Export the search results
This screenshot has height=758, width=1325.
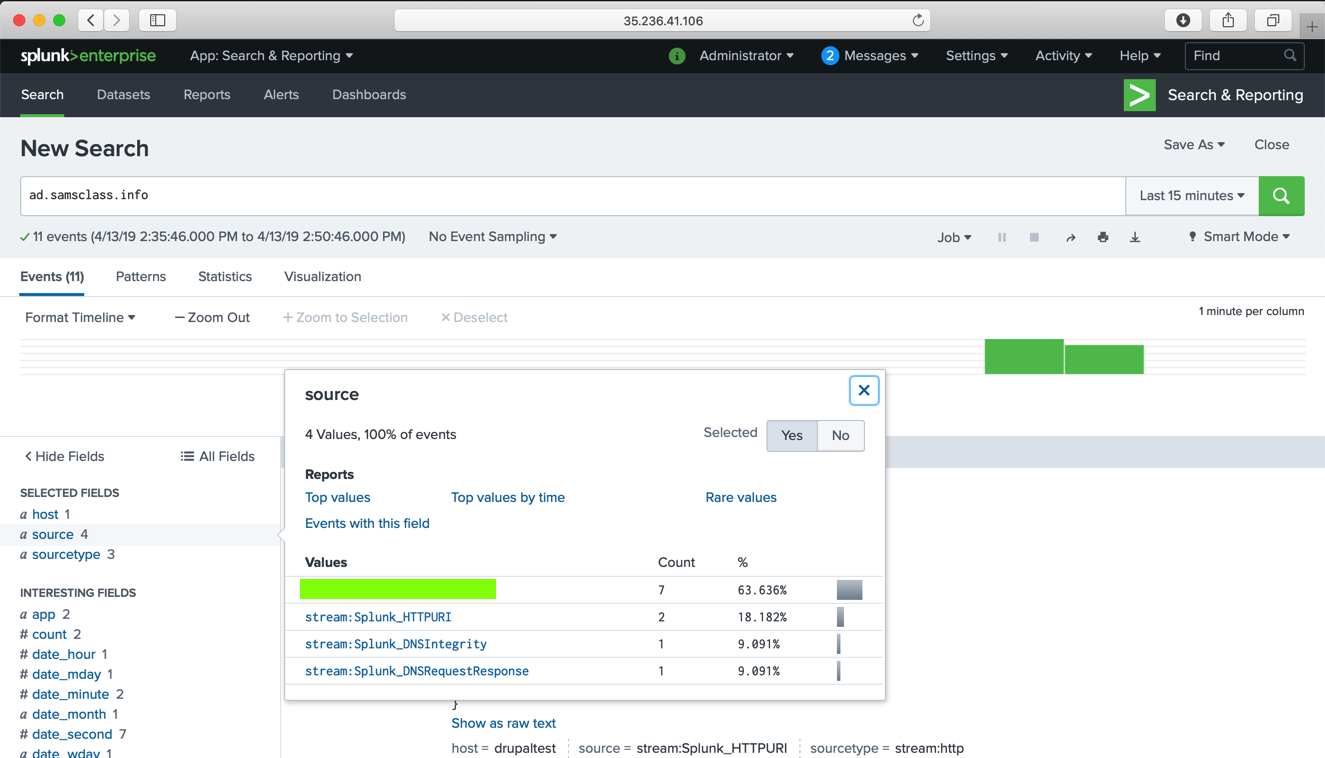coord(1135,237)
